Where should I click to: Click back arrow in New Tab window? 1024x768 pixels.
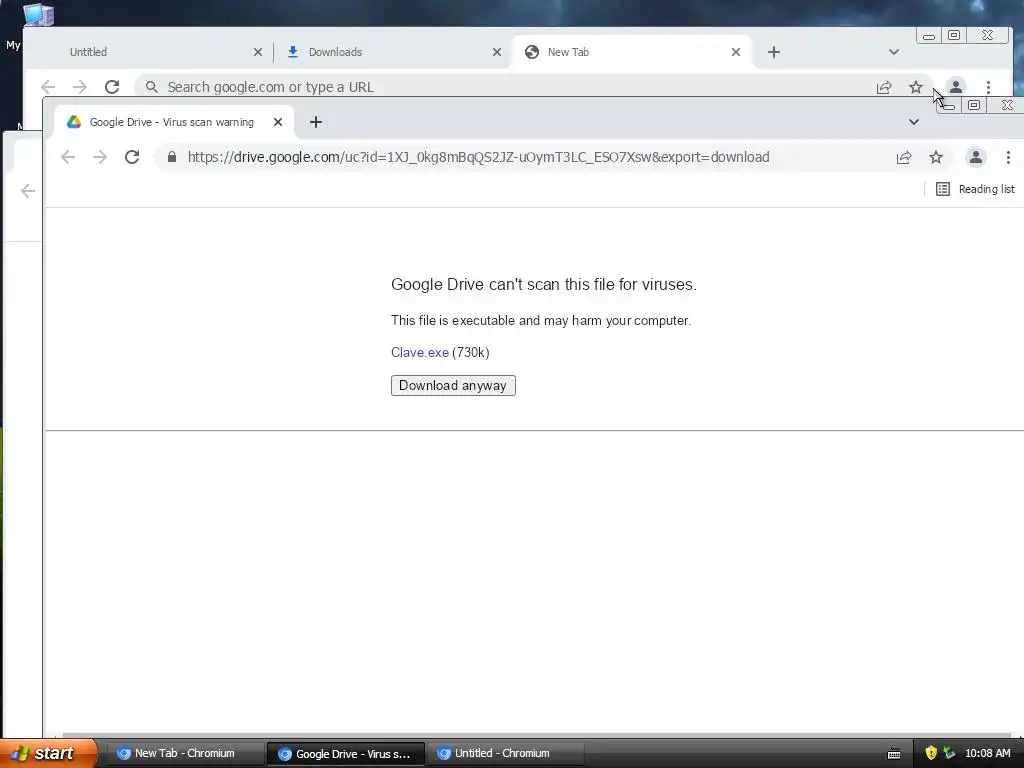pos(48,87)
